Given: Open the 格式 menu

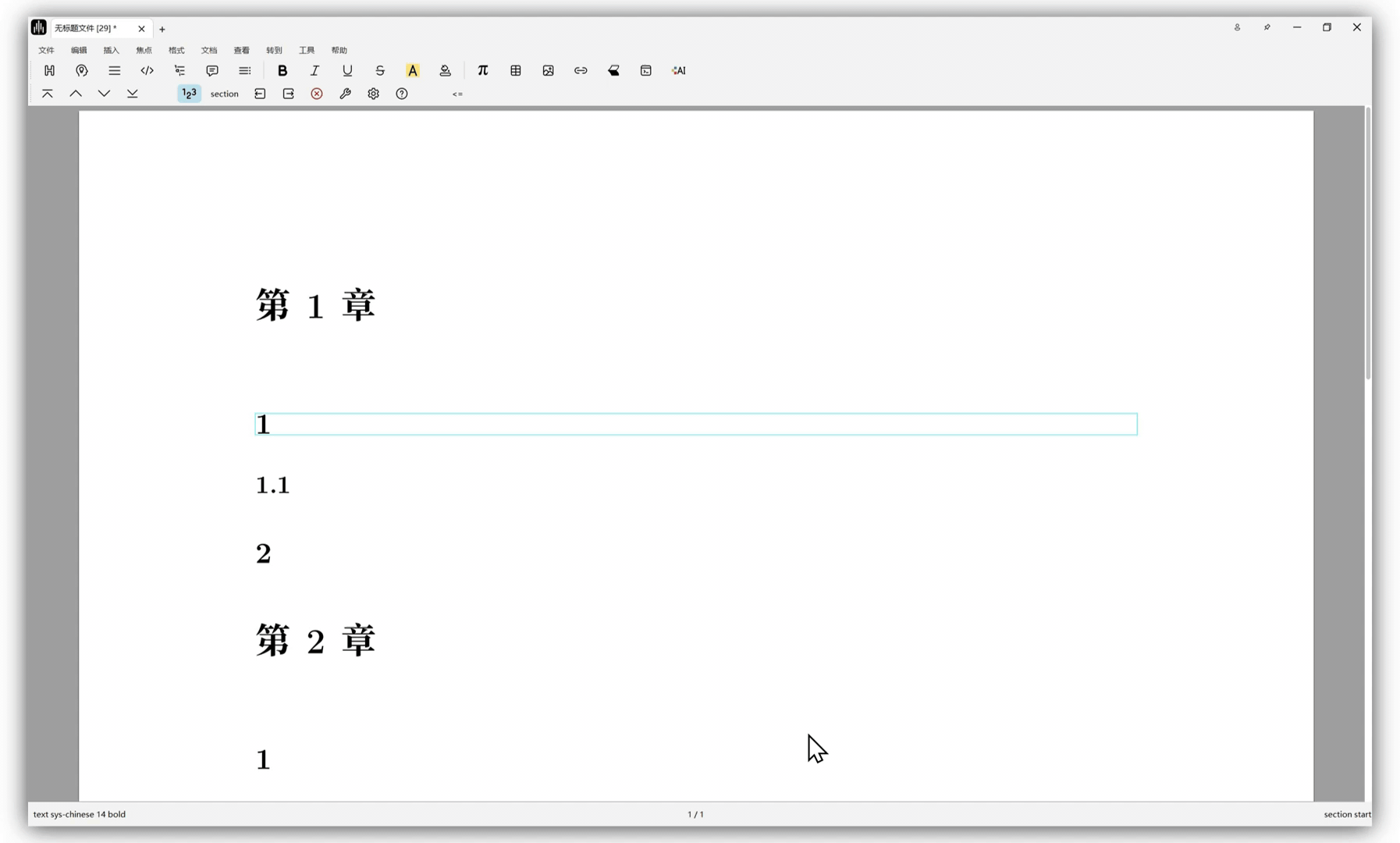Looking at the screenshot, I should point(176,50).
